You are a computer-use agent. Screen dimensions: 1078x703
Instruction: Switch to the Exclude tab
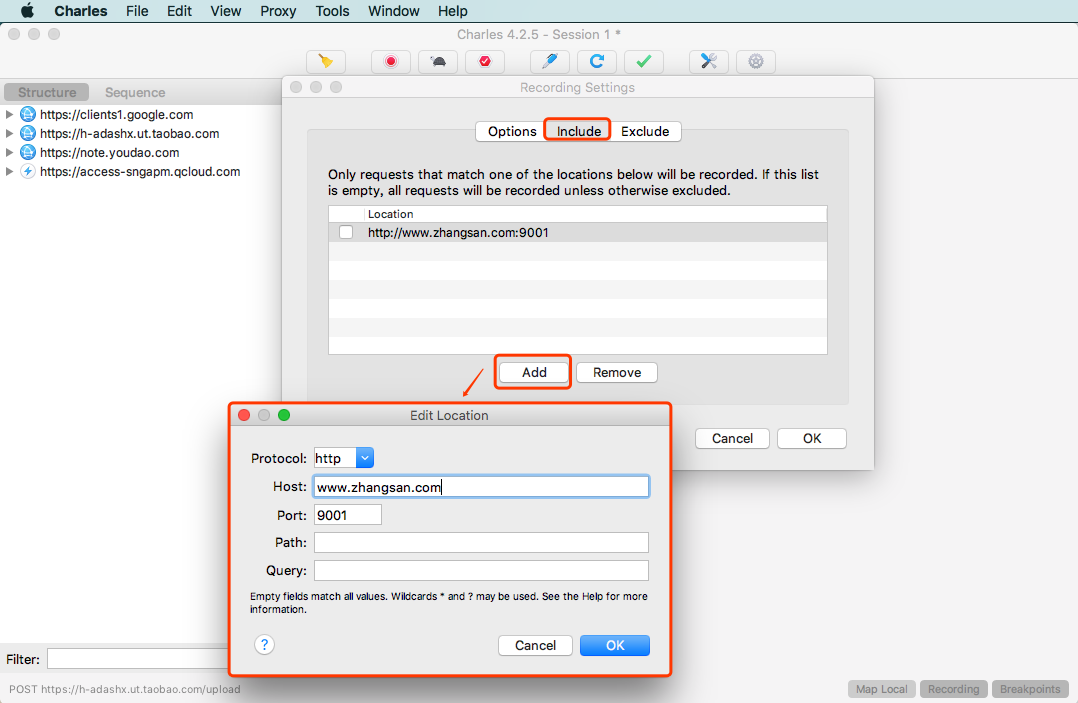645,131
